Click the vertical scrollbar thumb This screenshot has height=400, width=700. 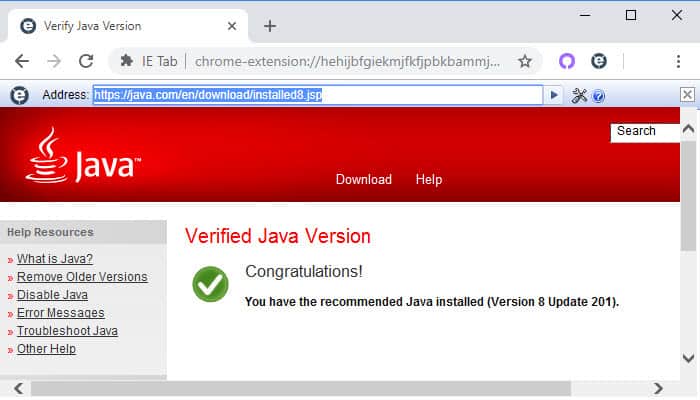coord(688,196)
